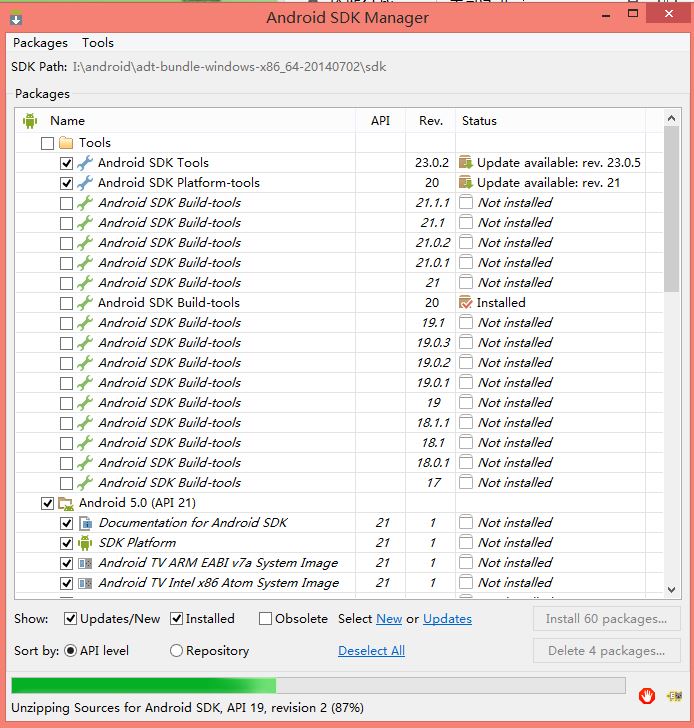The height and width of the screenshot is (728, 694).
Task: Check Build-tools rev 20 checkbox
Action: (66, 303)
